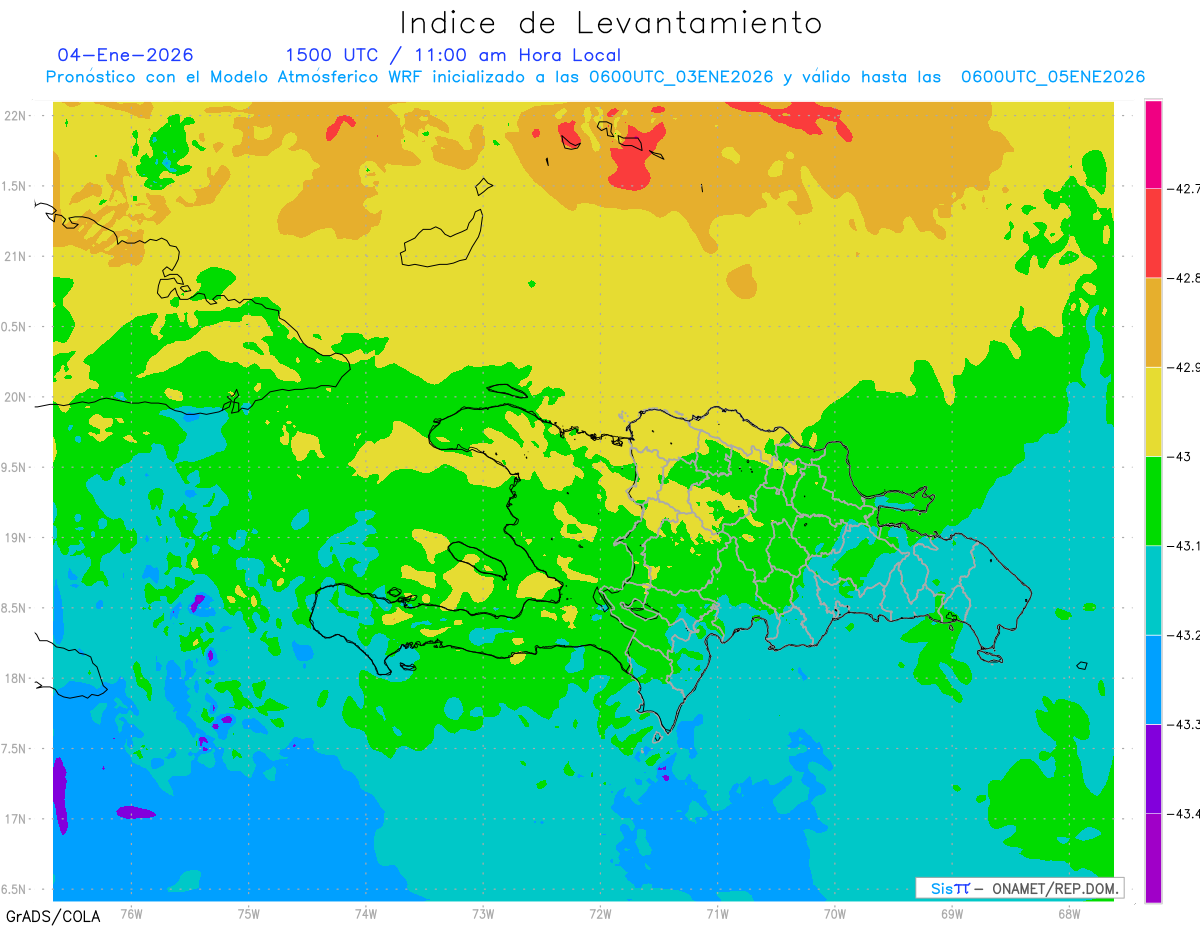The height and width of the screenshot is (927, 1200).
Task: Click the "-43.4" color bar value
Action: click(x=1184, y=813)
